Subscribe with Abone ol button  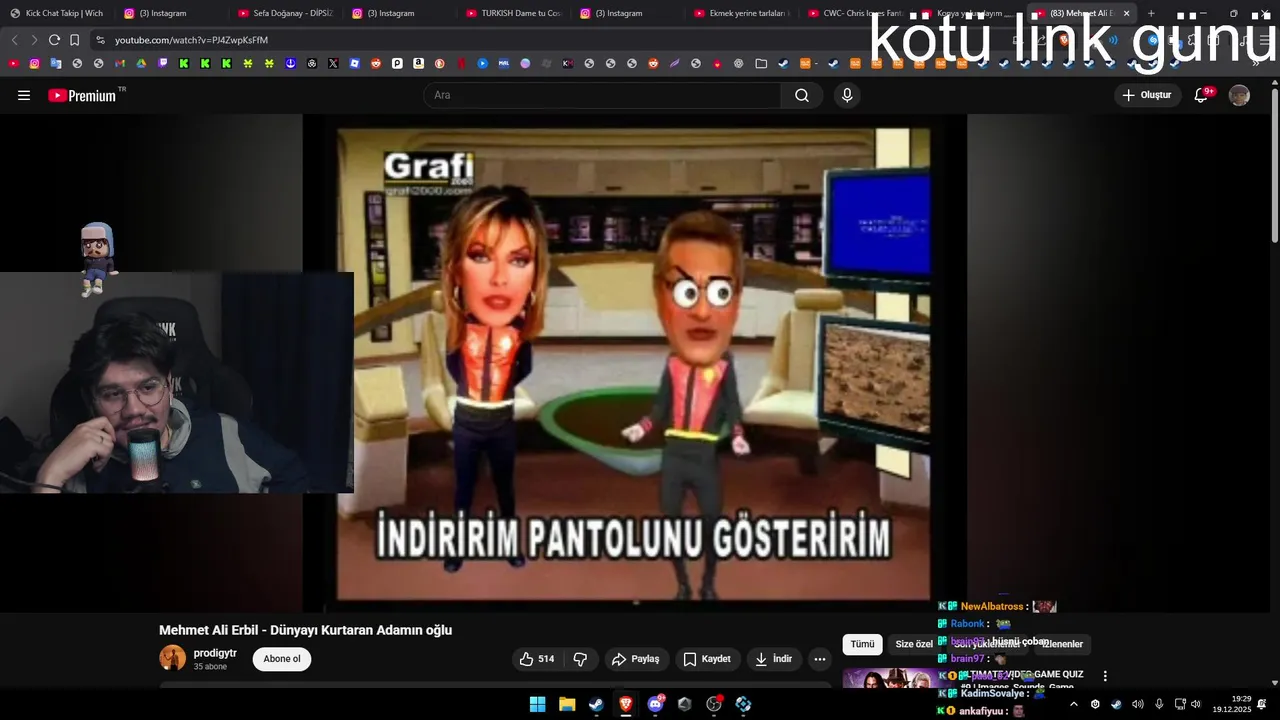(282, 659)
